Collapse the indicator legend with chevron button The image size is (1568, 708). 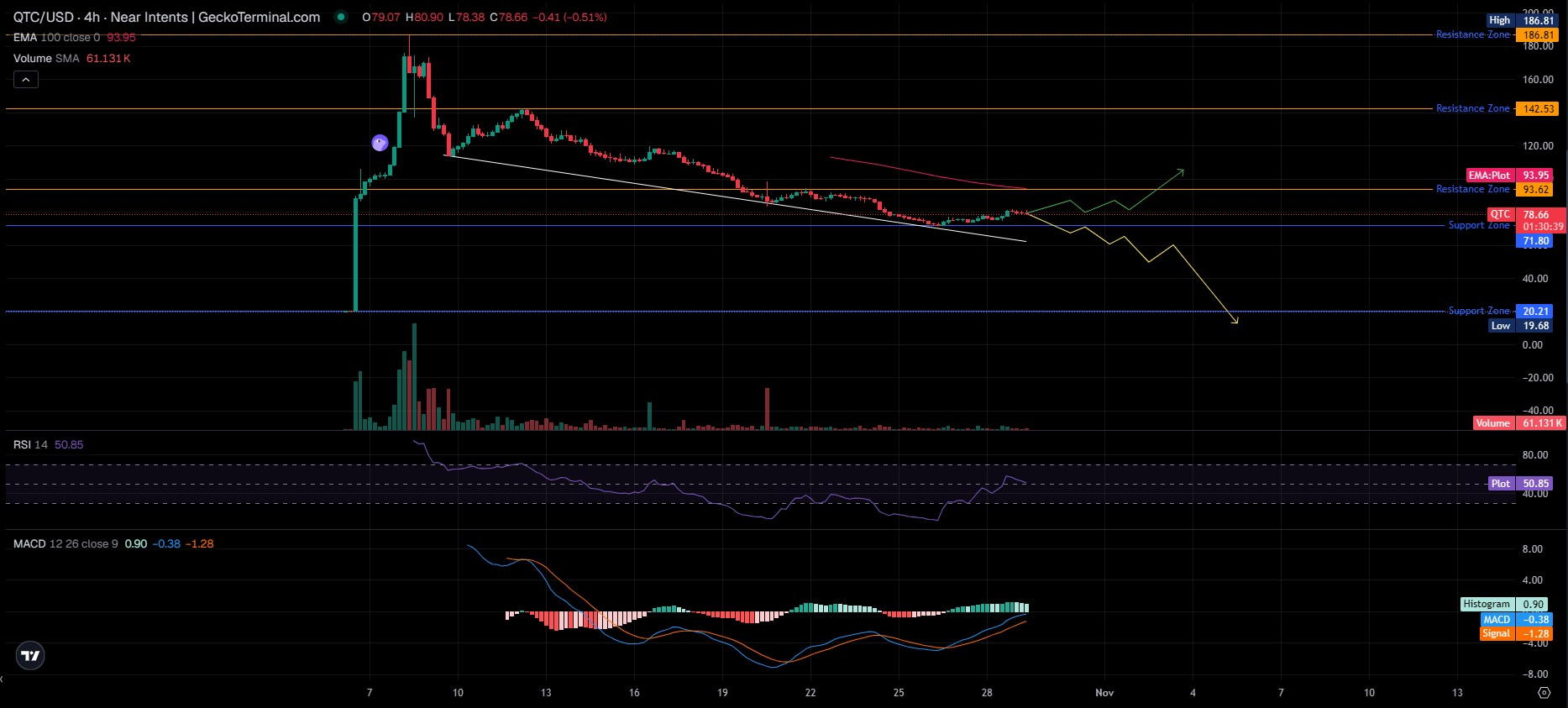(26, 80)
